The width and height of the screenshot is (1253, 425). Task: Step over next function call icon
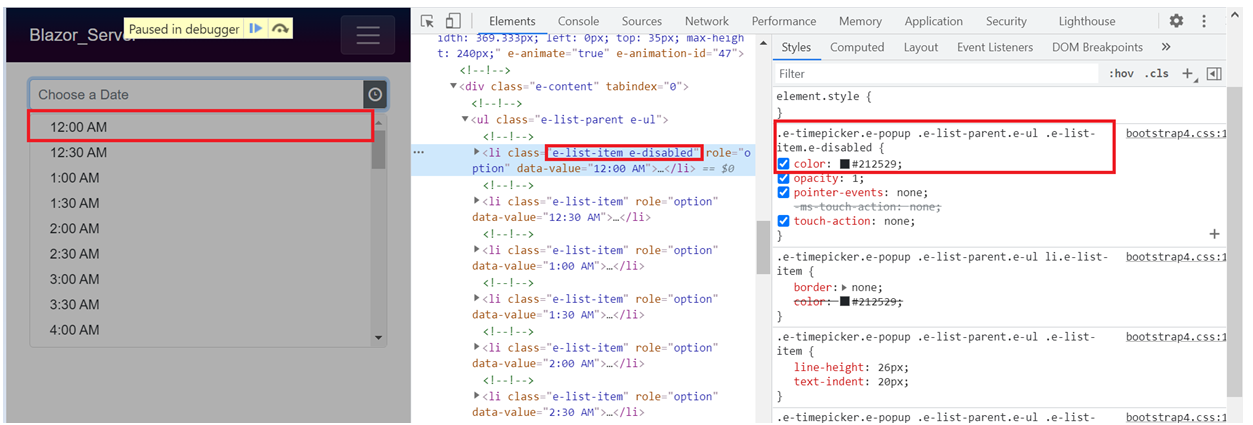[x=280, y=29]
